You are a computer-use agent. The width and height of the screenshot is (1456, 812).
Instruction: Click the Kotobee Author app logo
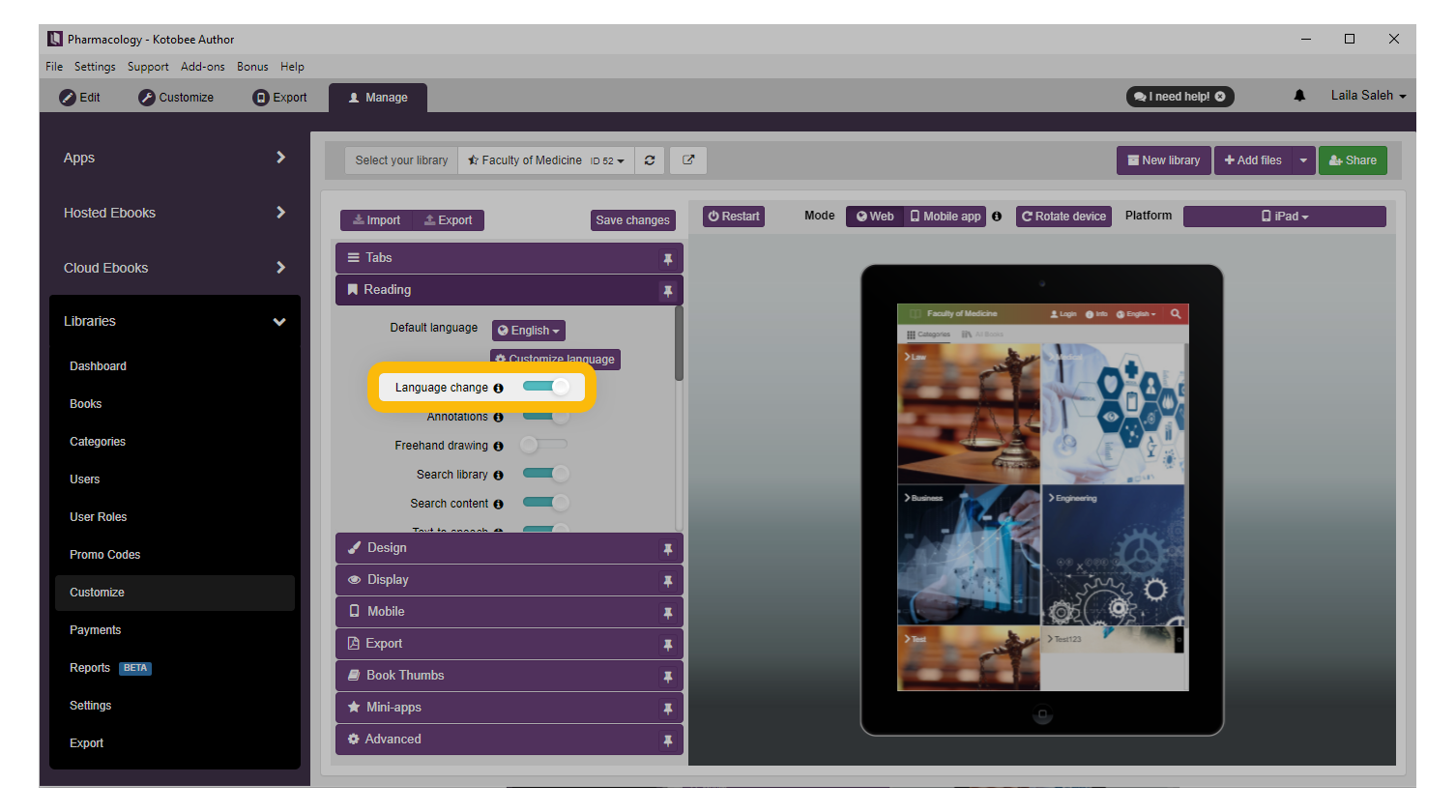pos(55,39)
